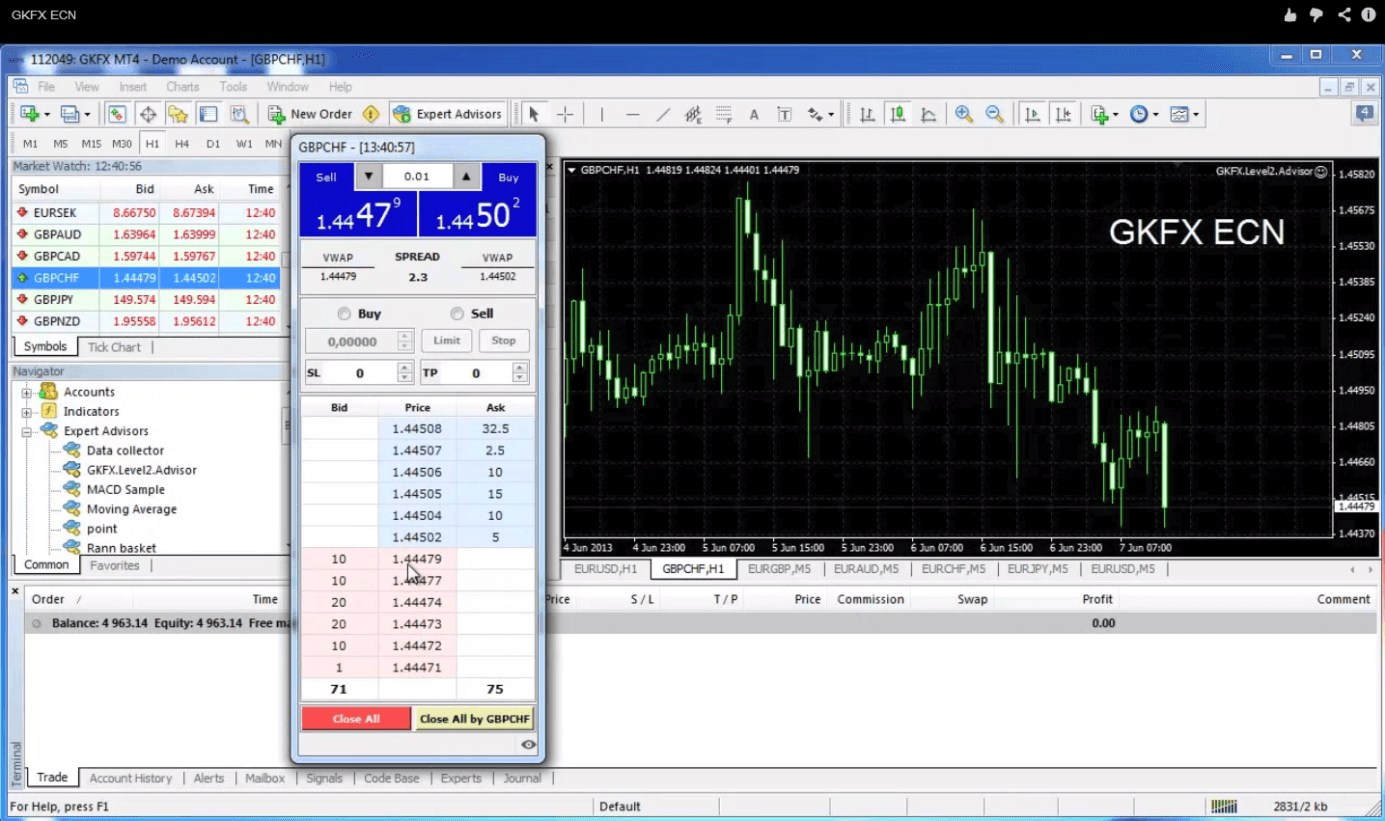Open the Charts menu
This screenshot has width=1385, height=821.
coord(183,87)
